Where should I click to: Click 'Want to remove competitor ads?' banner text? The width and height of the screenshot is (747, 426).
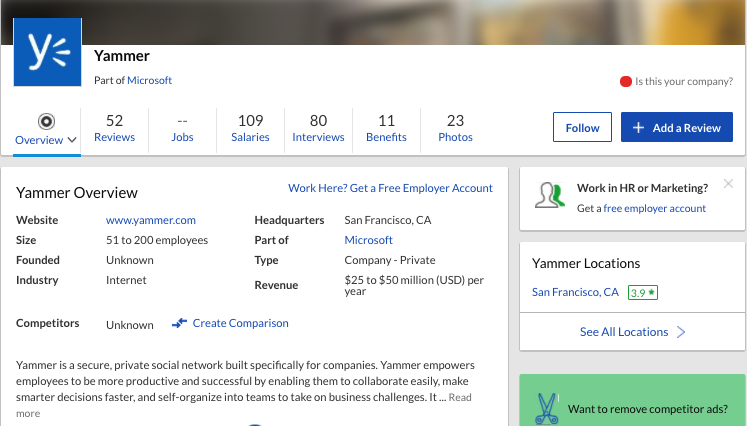tap(648, 409)
